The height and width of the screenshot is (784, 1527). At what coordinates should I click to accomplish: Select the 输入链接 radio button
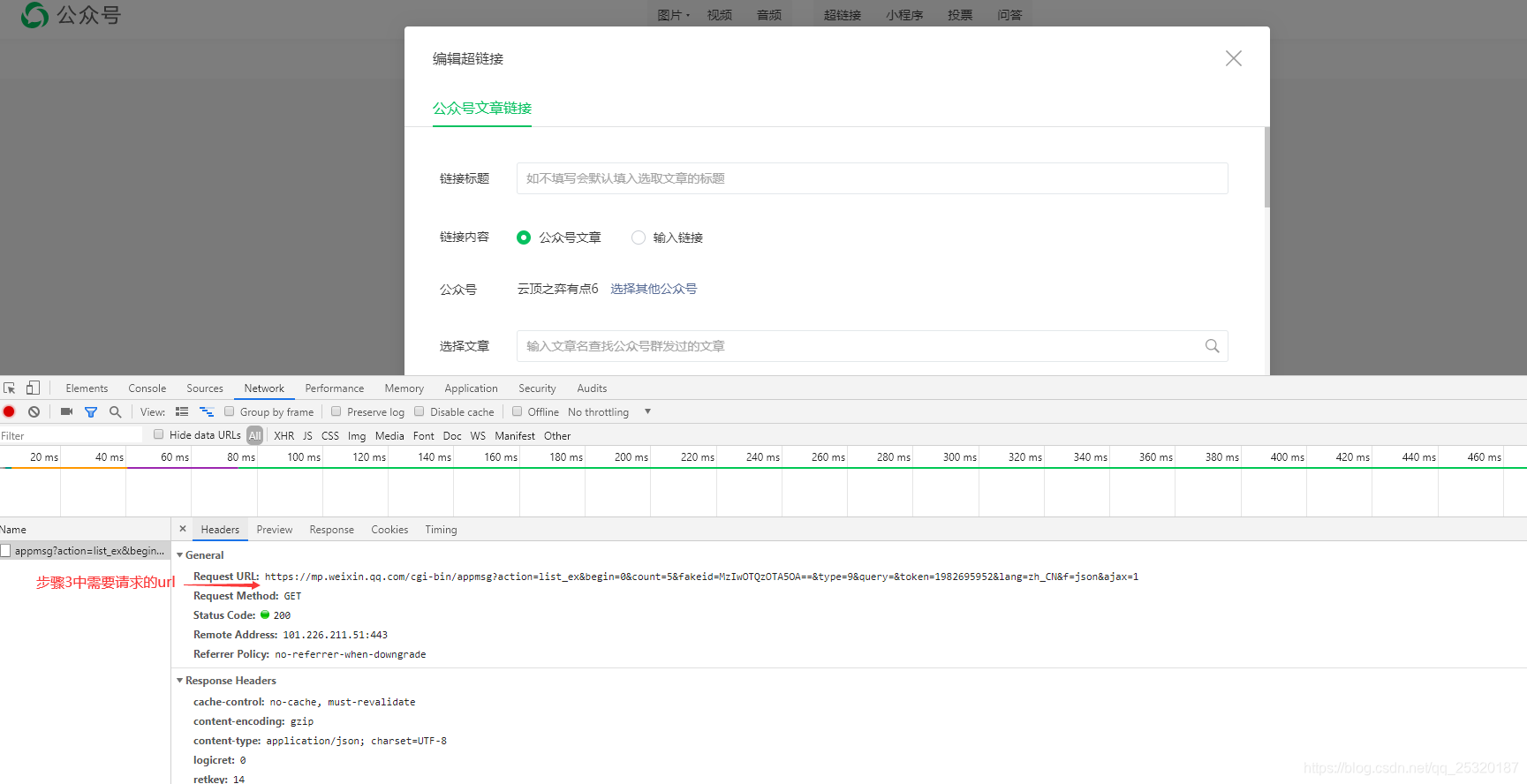639,237
